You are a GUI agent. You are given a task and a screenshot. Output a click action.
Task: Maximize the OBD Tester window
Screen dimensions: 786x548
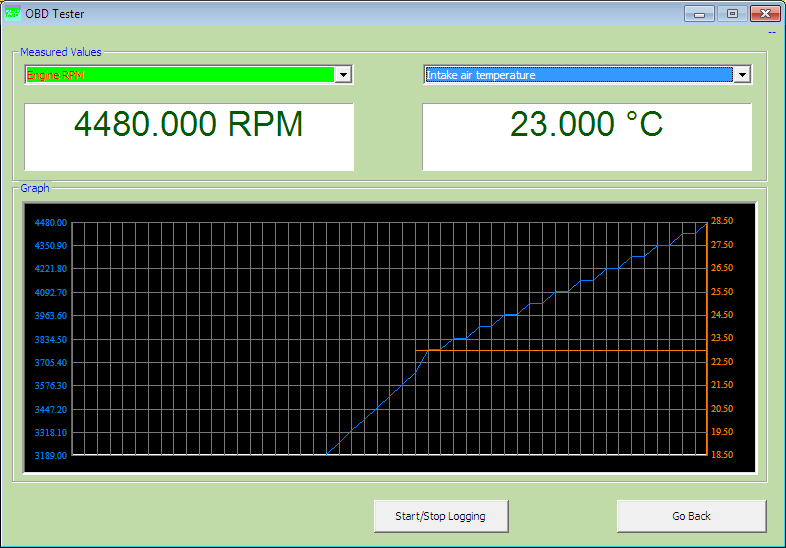point(732,14)
